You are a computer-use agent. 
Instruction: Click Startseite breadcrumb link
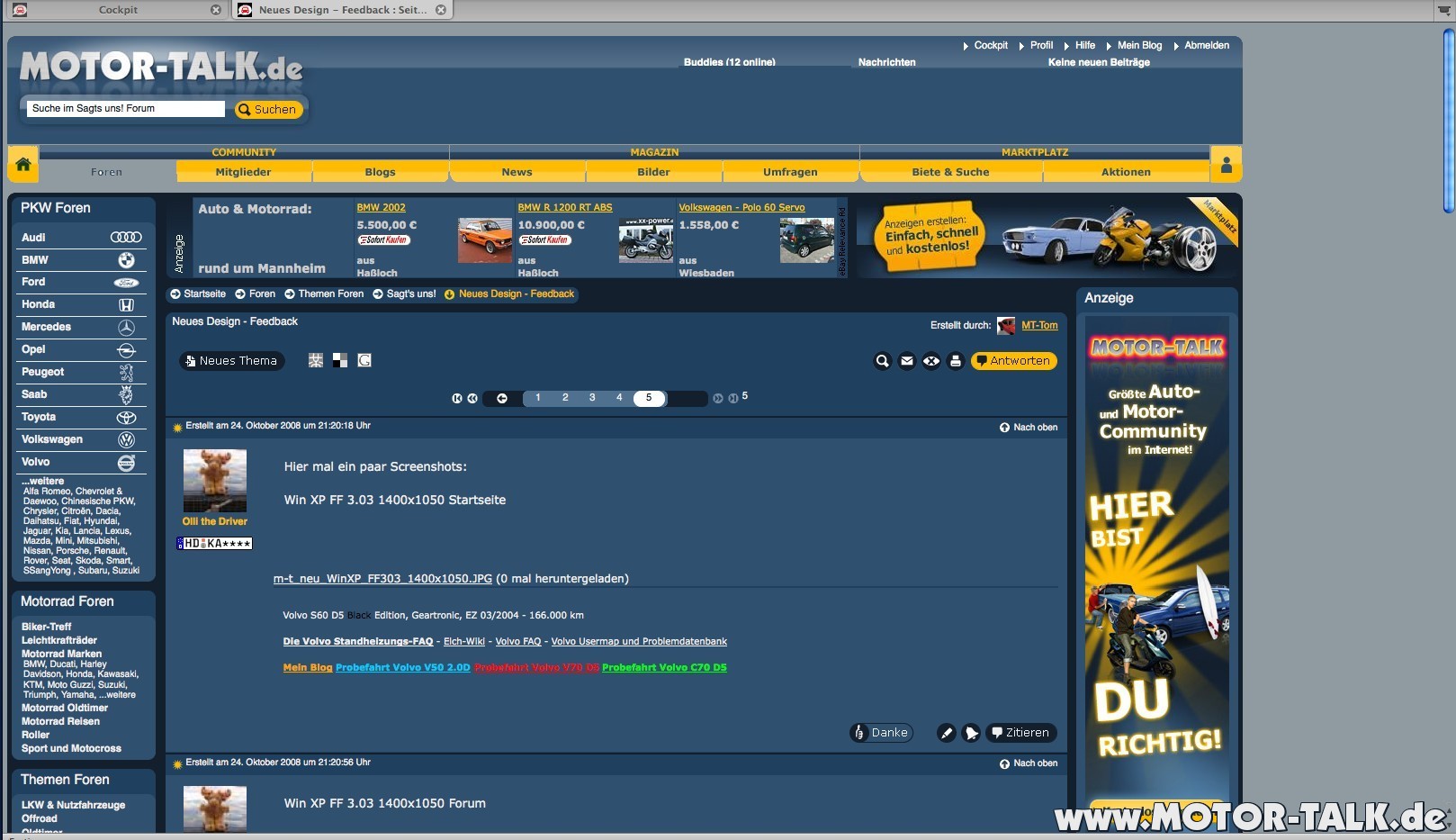click(204, 294)
